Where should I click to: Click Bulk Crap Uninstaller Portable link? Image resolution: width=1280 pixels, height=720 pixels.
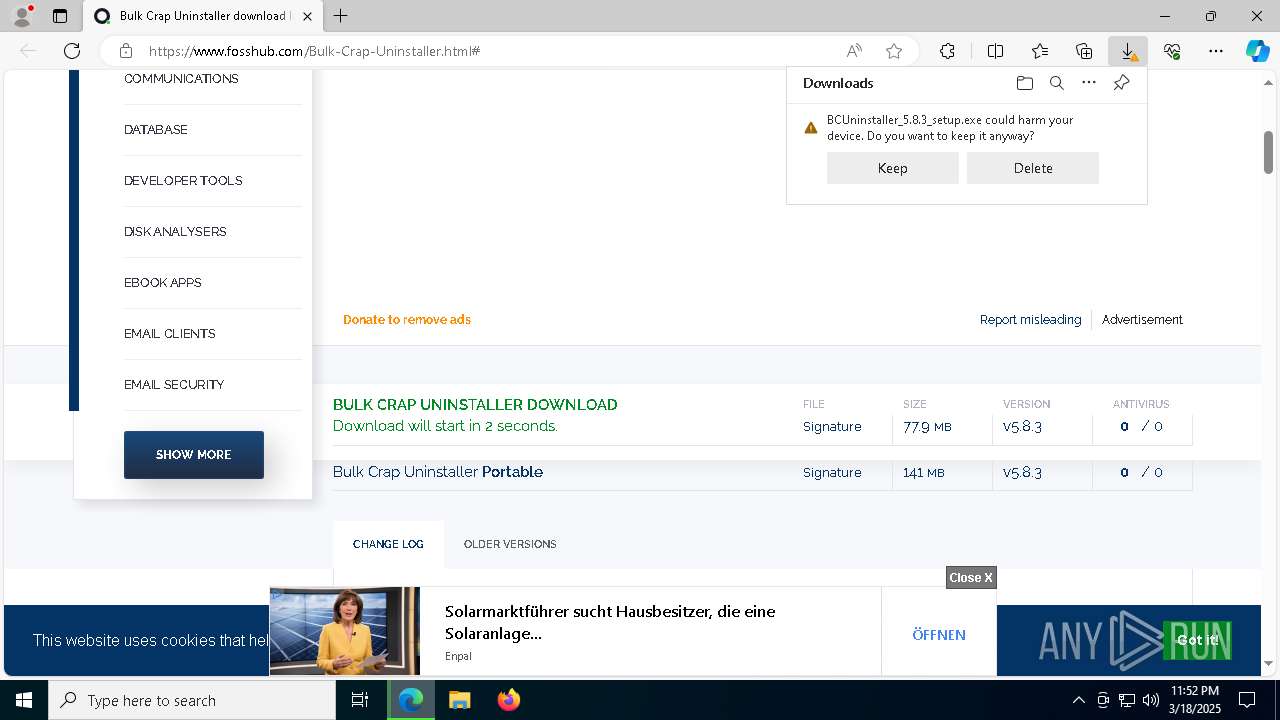(438, 472)
